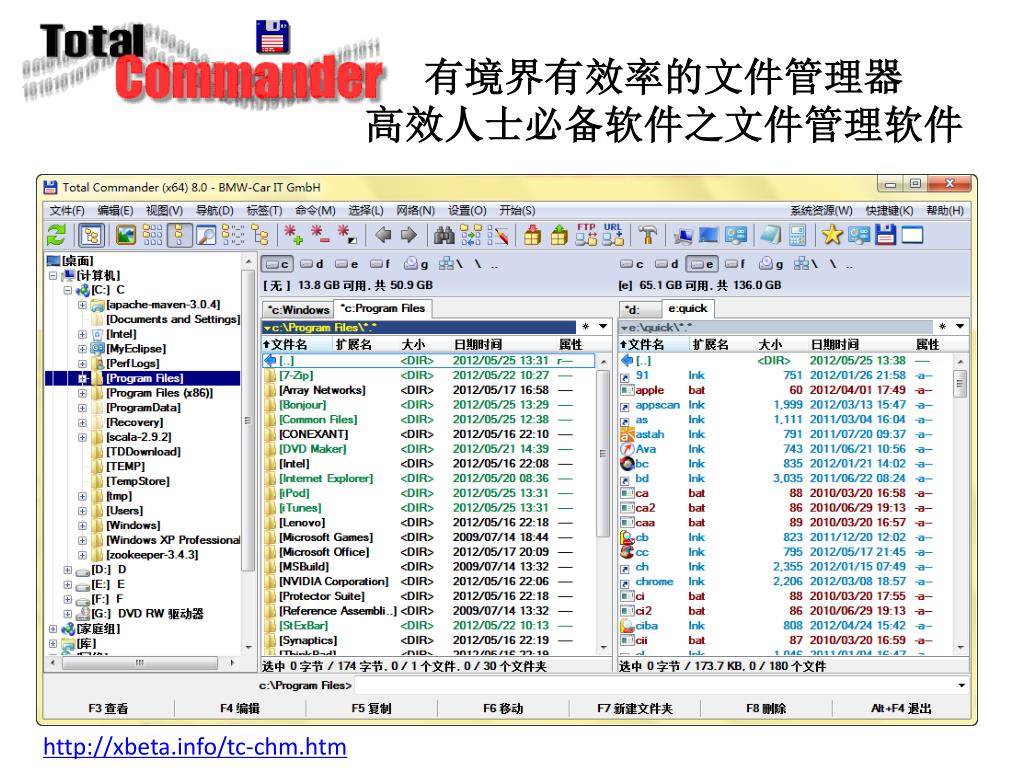The image size is (1024, 768).
Task: Open the xbeta.info/tc-chm.htm link
Action: click(195, 746)
